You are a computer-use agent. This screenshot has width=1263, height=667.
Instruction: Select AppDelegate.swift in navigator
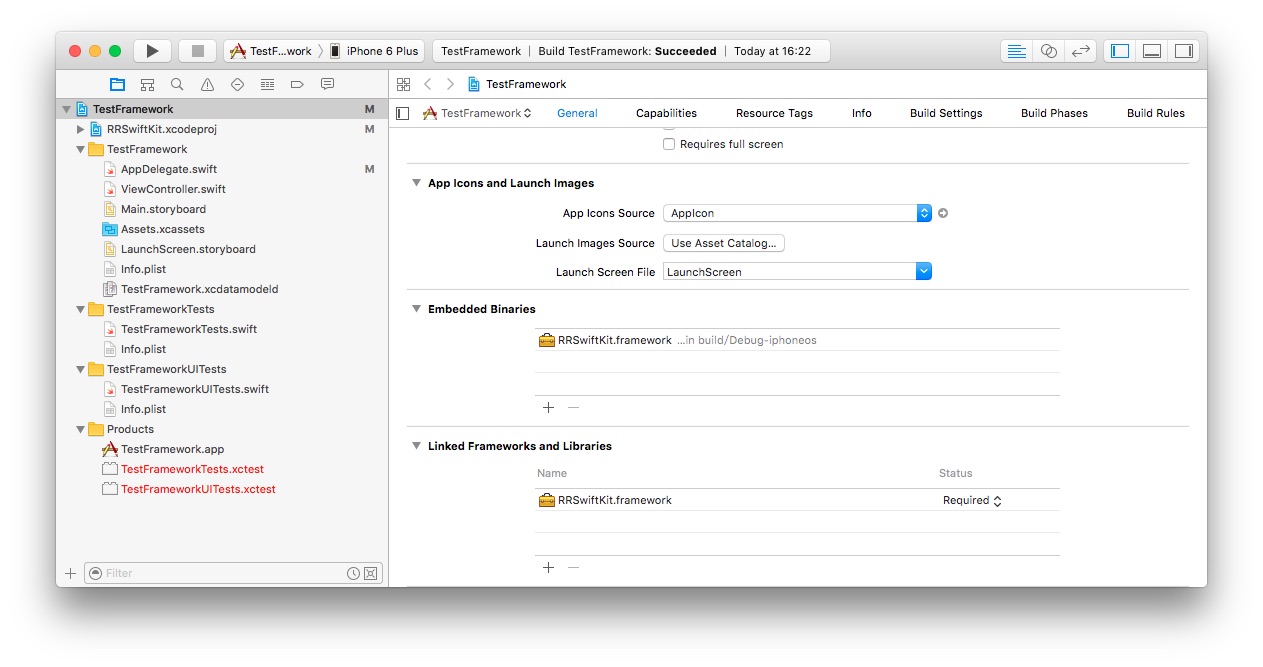point(169,169)
